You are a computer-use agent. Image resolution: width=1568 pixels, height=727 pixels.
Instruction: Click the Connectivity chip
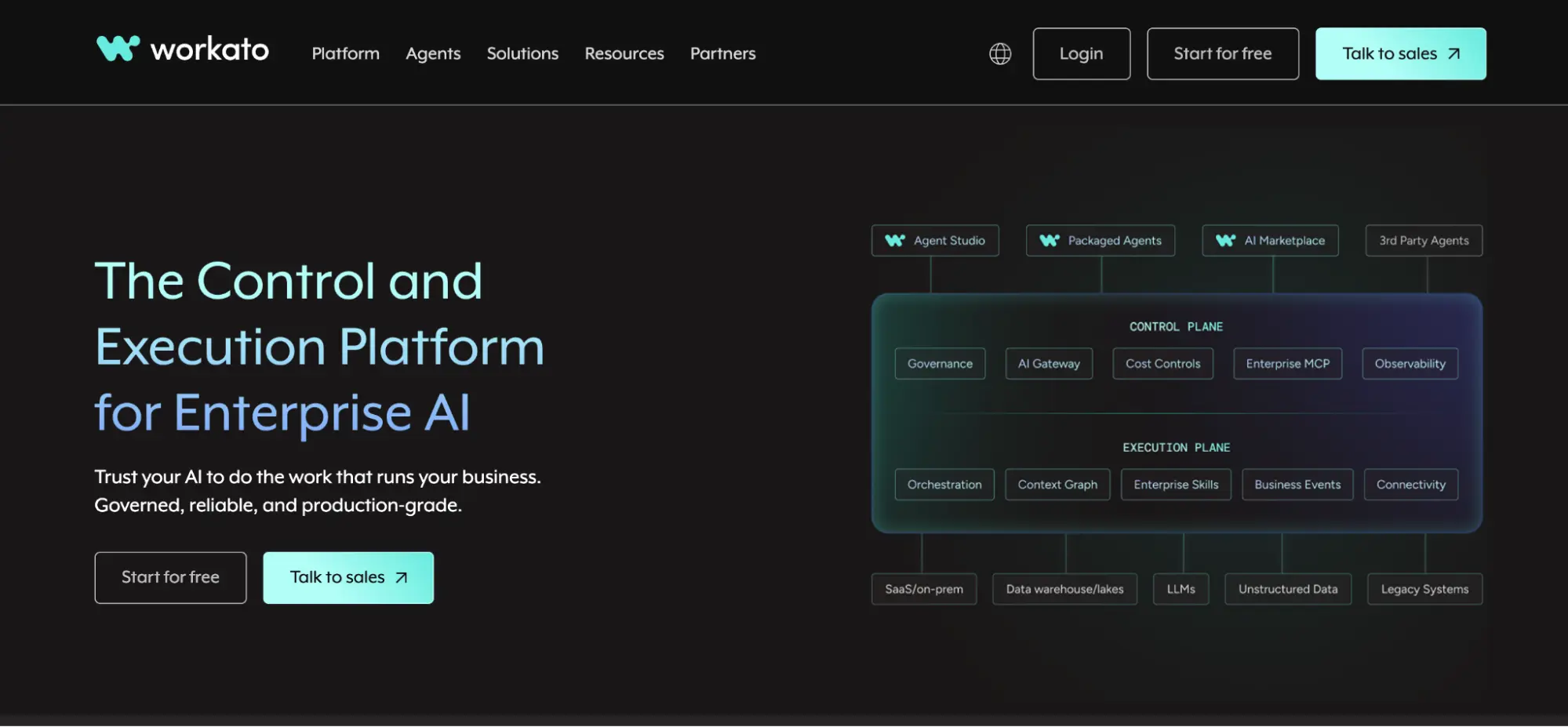point(1411,485)
